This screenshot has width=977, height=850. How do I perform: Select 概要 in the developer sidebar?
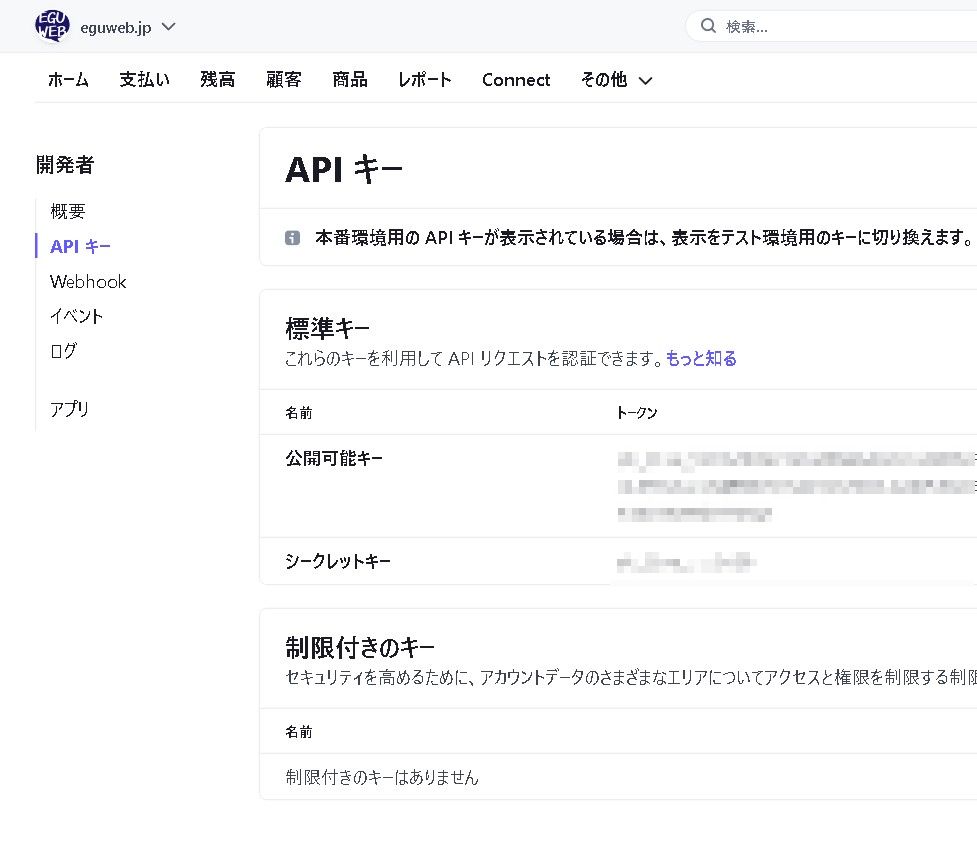68,211
